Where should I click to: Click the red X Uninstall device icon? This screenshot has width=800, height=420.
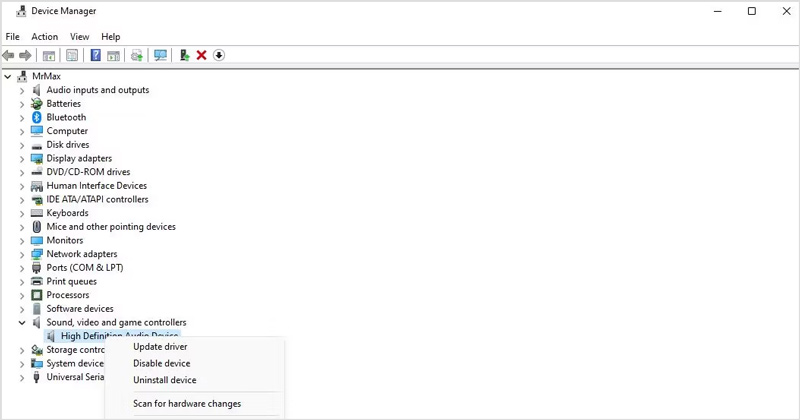[x=202, y=55]
